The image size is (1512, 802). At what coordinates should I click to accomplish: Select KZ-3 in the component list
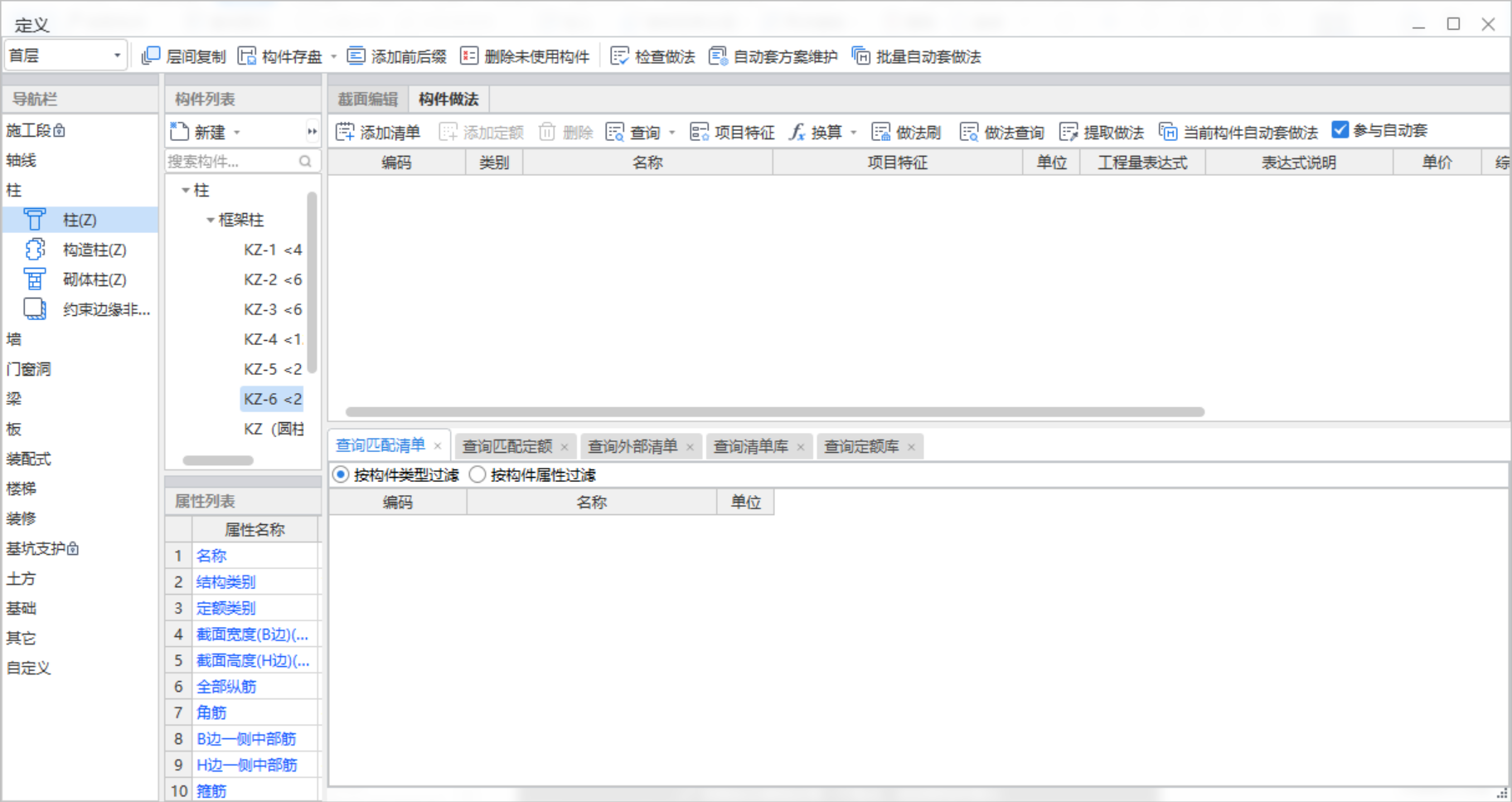273,309
